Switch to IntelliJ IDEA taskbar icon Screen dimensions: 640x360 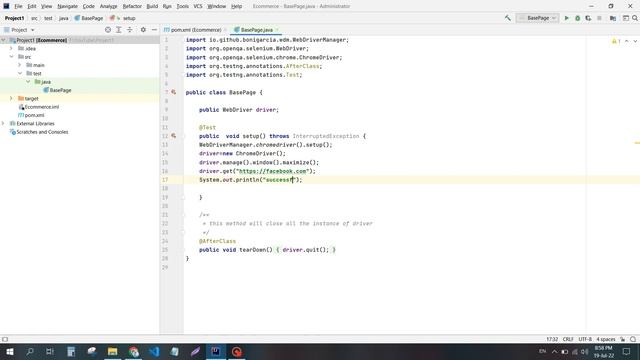click(216, 351)
